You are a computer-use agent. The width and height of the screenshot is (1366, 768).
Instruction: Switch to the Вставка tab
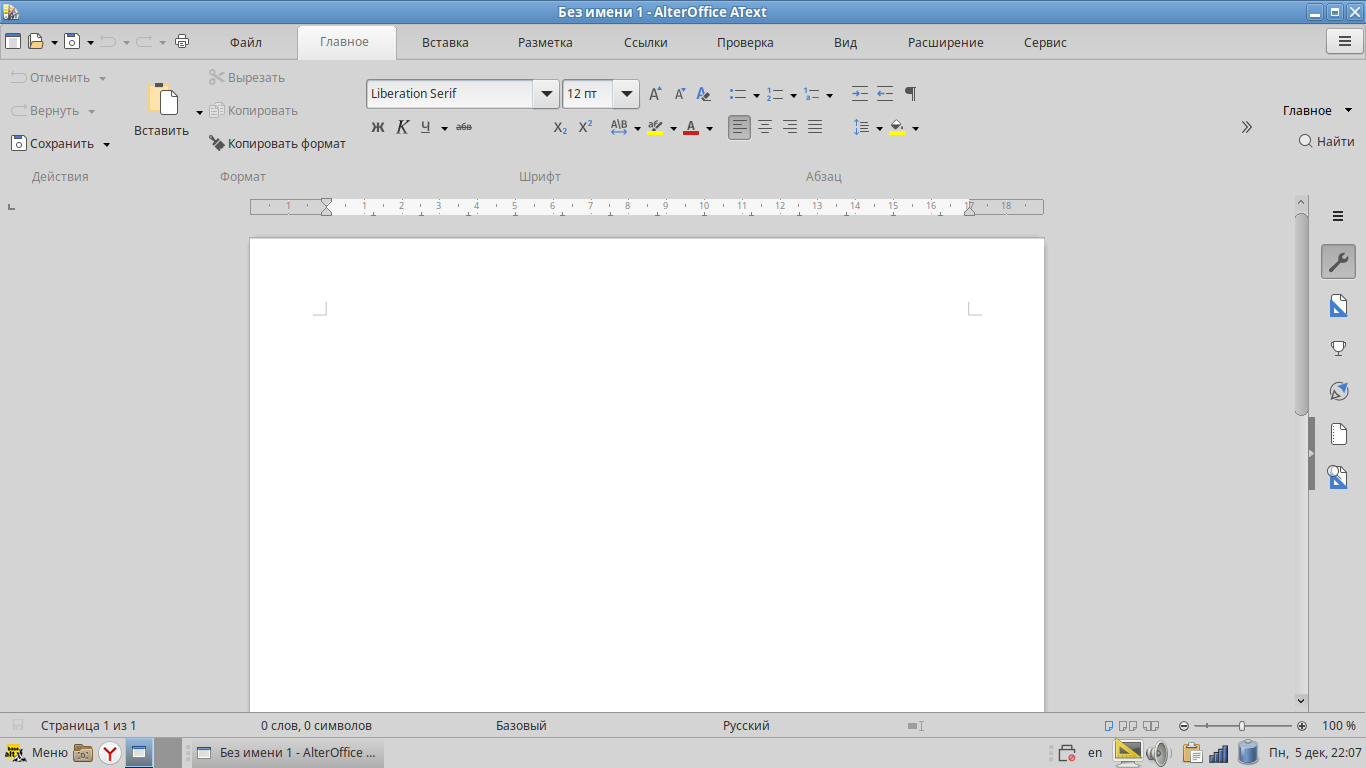tap(445, 43)
